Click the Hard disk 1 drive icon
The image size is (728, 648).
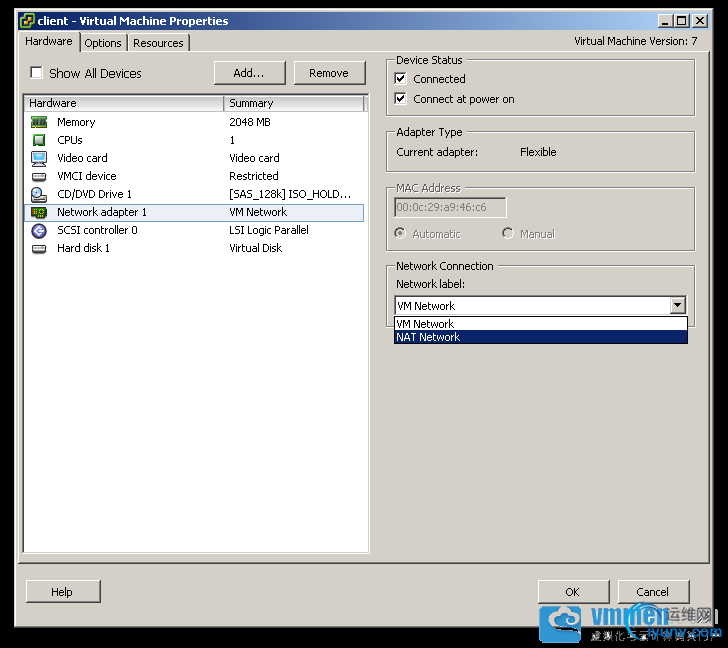[39, 249]
